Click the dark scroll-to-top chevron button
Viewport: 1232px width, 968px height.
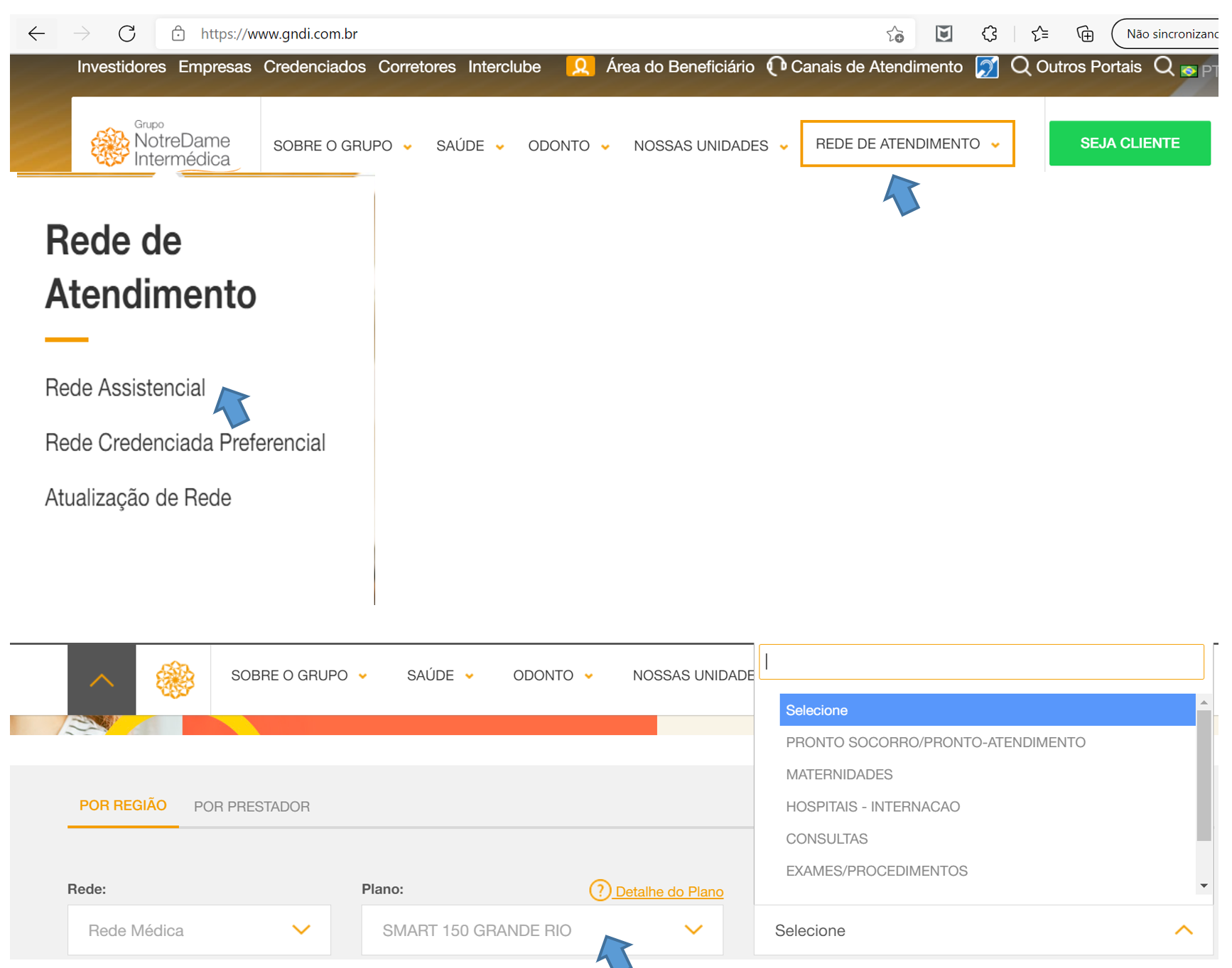(102, 680)
